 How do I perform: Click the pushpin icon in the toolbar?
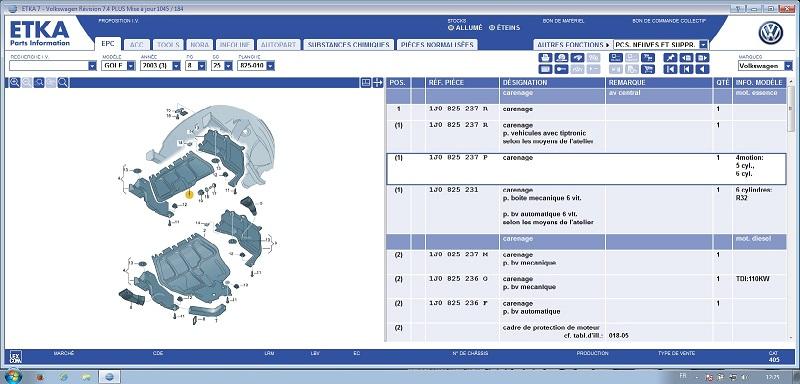tap(670, 58)
